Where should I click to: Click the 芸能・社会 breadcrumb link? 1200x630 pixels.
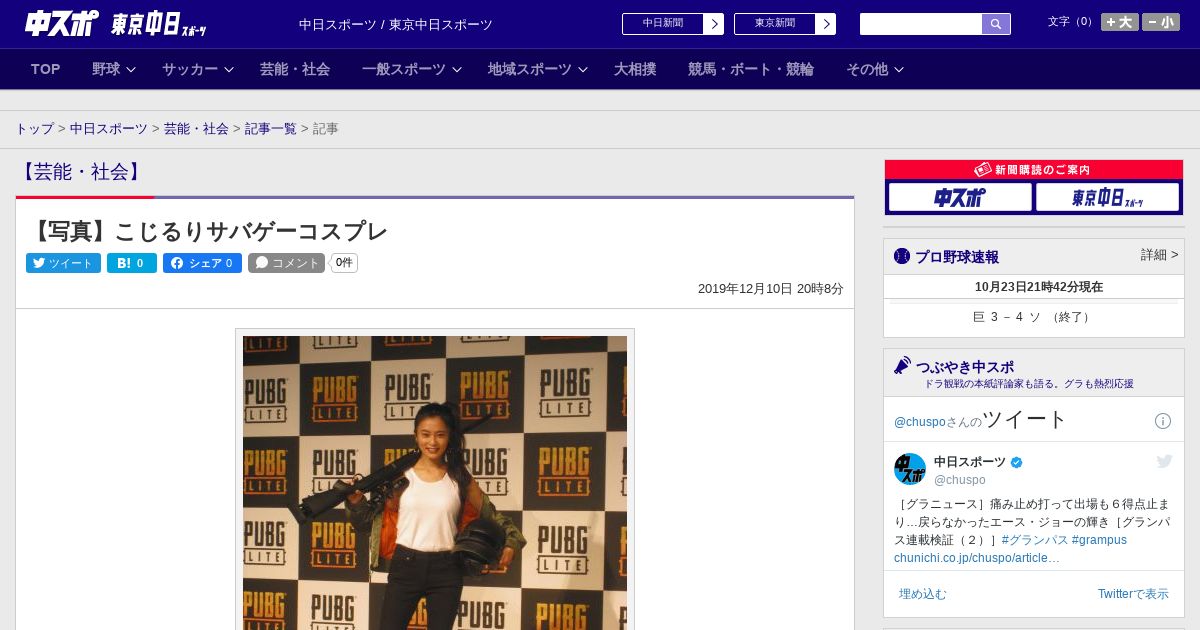(x=196, y=129)
